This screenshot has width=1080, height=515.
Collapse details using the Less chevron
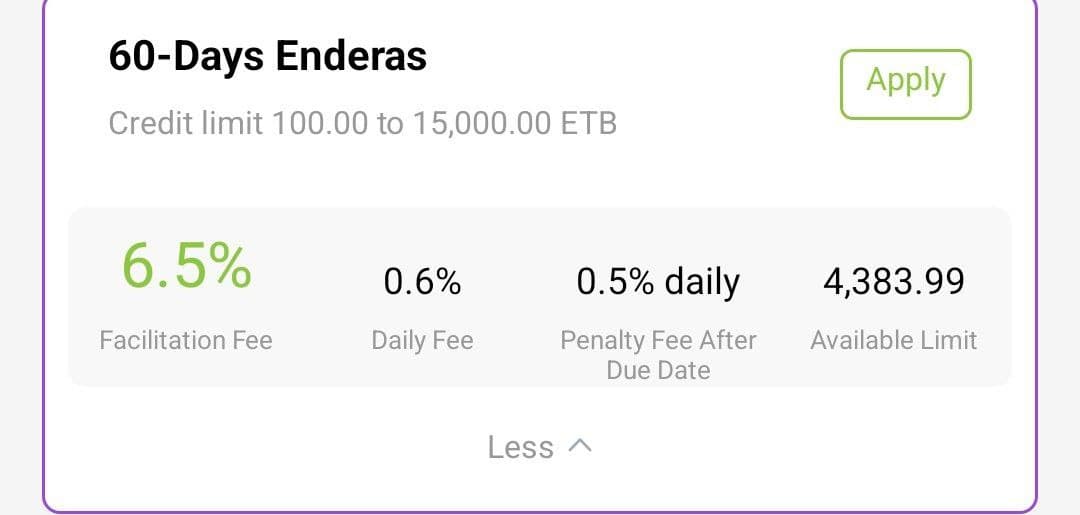coord(539,447)
